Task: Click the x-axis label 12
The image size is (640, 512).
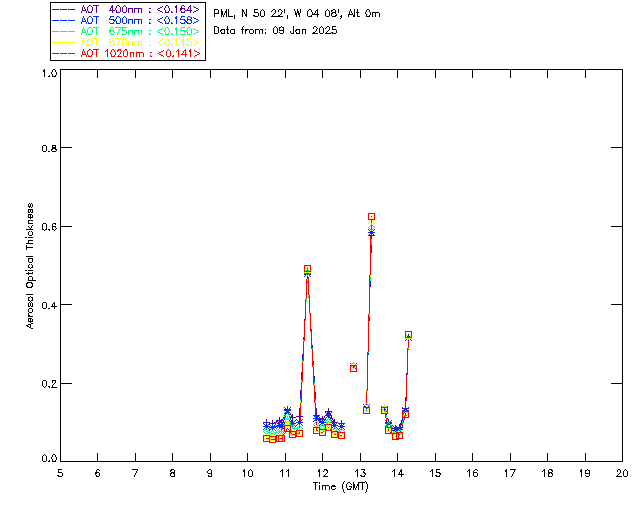Action: pos(322,473)
